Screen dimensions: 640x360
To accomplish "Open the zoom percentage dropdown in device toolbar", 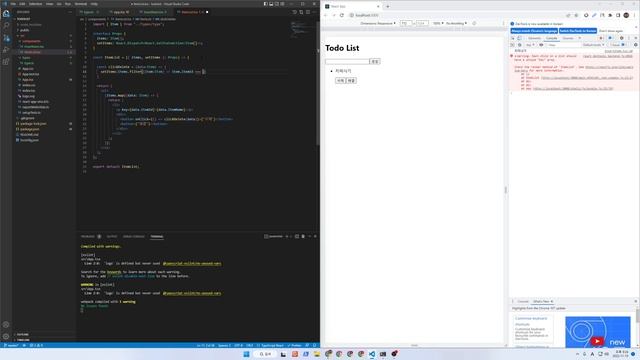I will pos(438,23).
